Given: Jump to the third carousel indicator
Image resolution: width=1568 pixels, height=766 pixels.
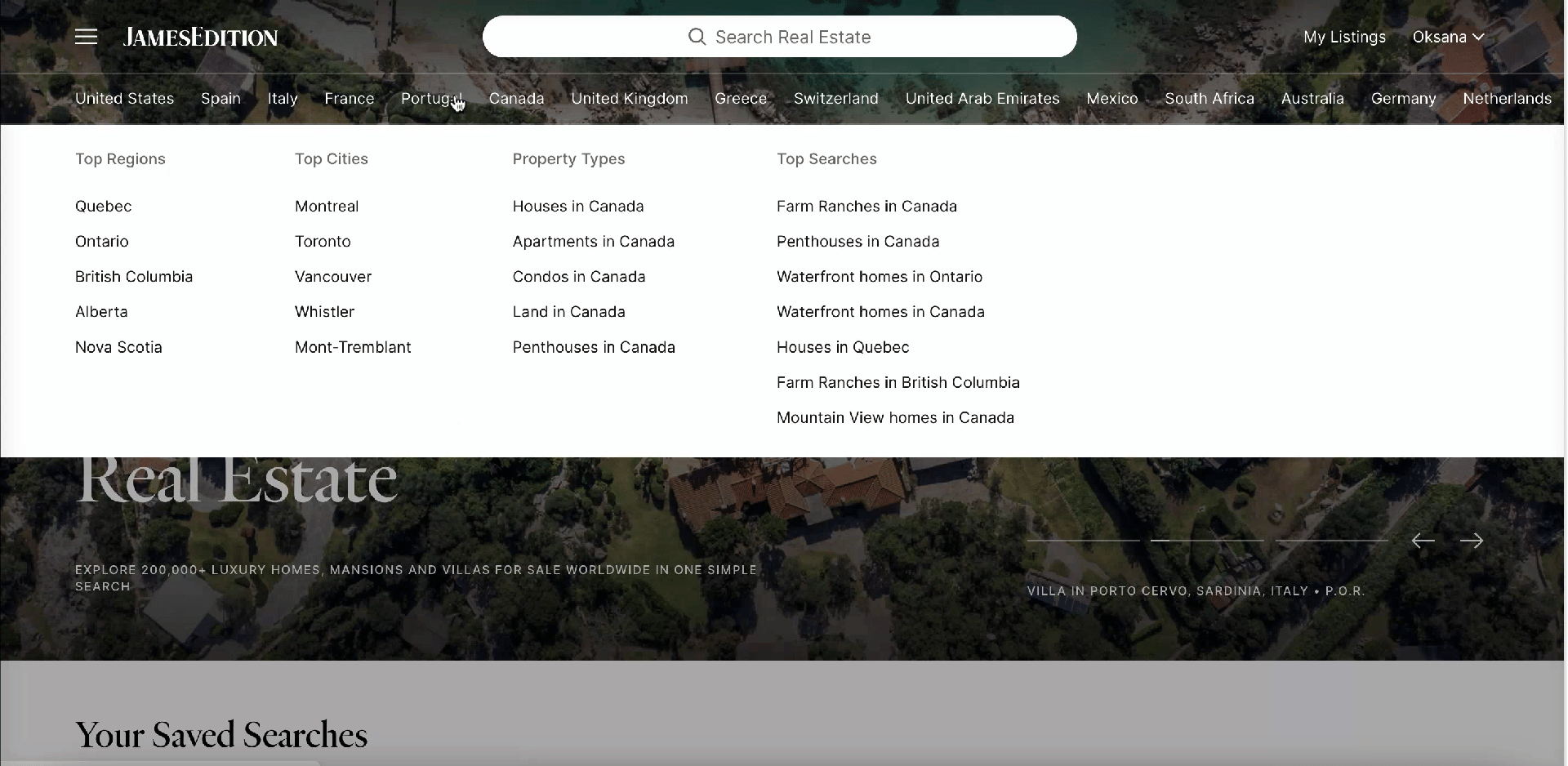Looking at the screenshot, I should (x=1331, y=541).
